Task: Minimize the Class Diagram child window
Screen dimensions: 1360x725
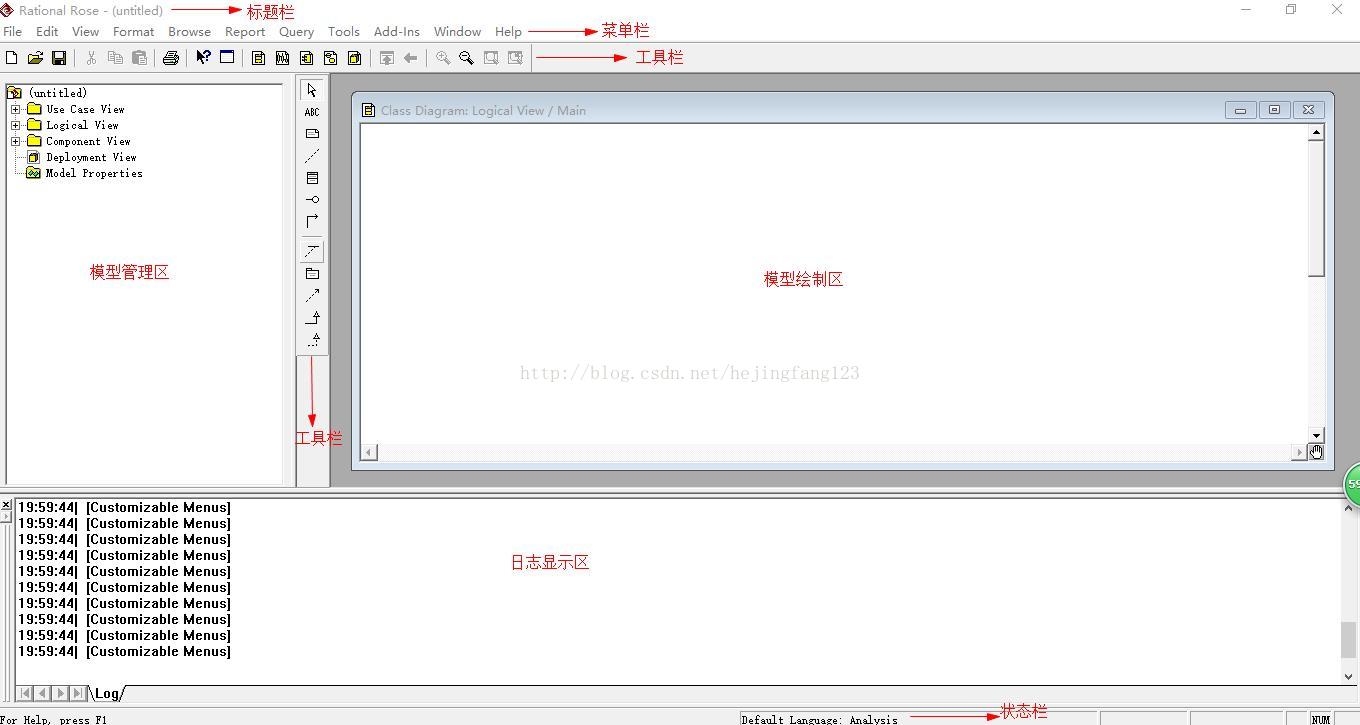Action: click(x=1240, y=110)
